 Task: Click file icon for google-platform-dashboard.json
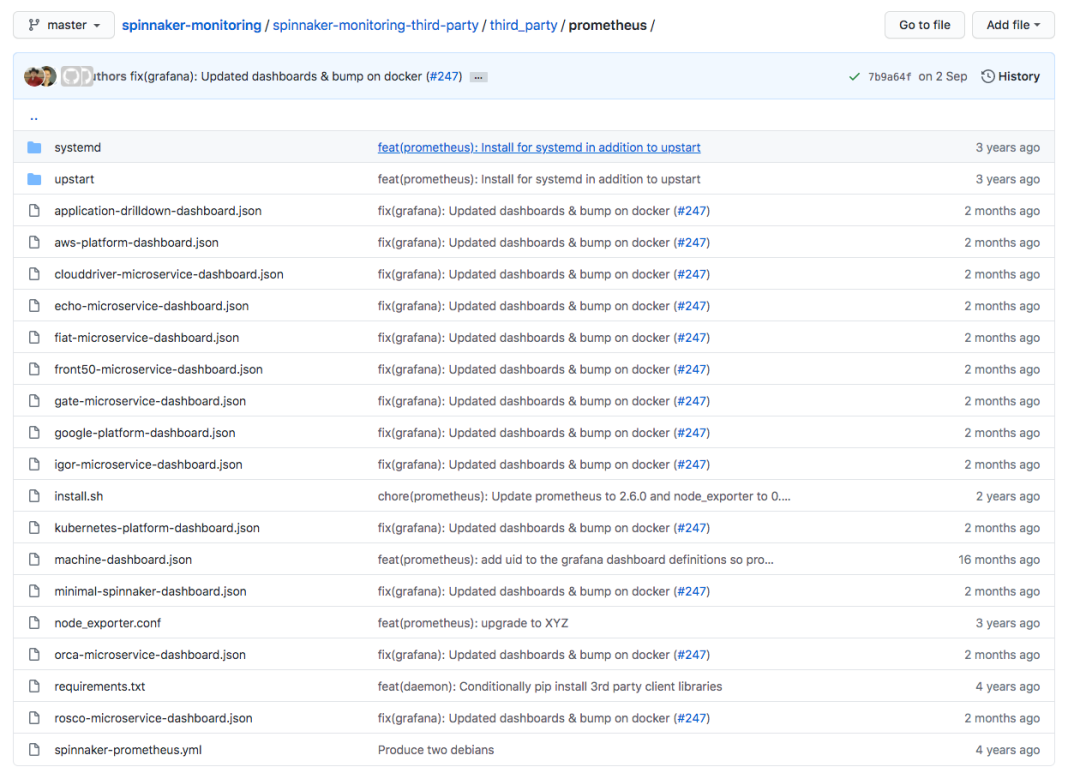pyautogui.click(x=34, y=433)
